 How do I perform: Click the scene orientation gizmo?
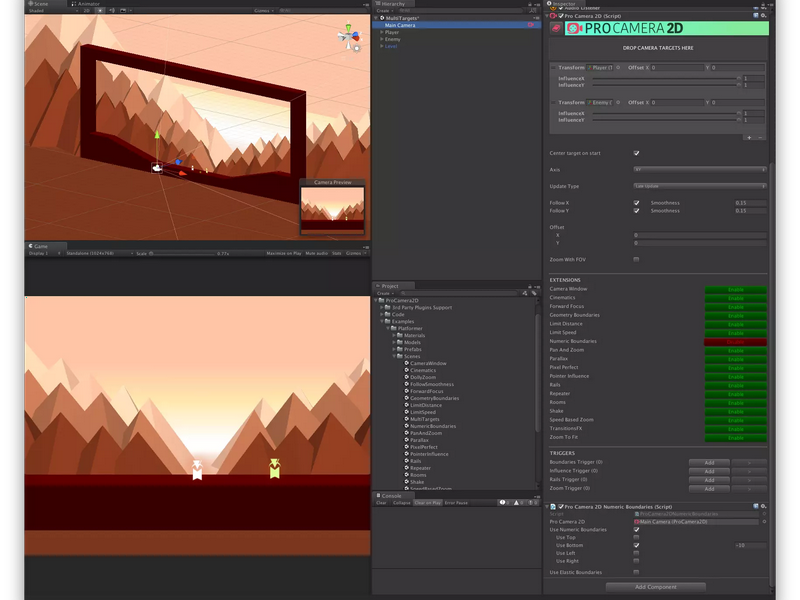[x=349, y=37]
